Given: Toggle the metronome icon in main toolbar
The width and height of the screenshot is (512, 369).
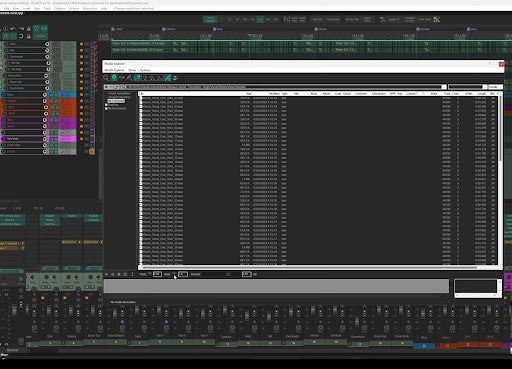Looking at the screenshot, I should pos(29,29).
